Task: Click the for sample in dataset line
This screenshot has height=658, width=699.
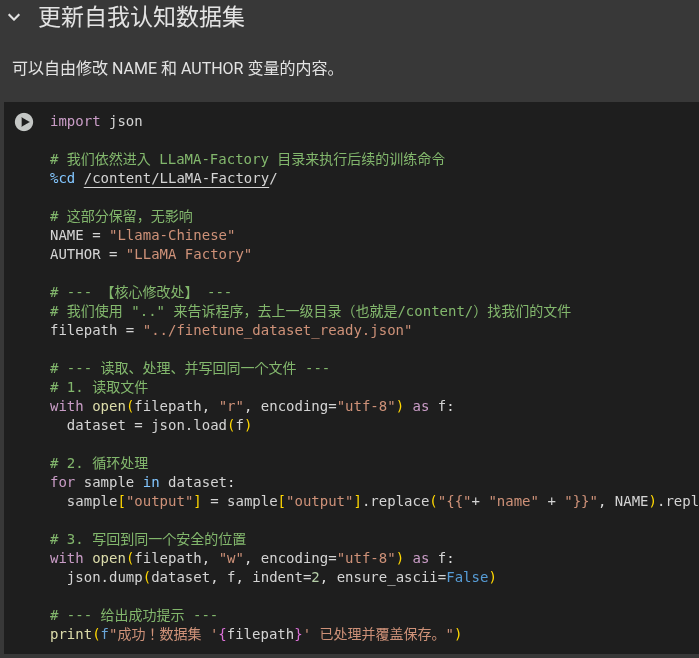Action: coord(142,482)
